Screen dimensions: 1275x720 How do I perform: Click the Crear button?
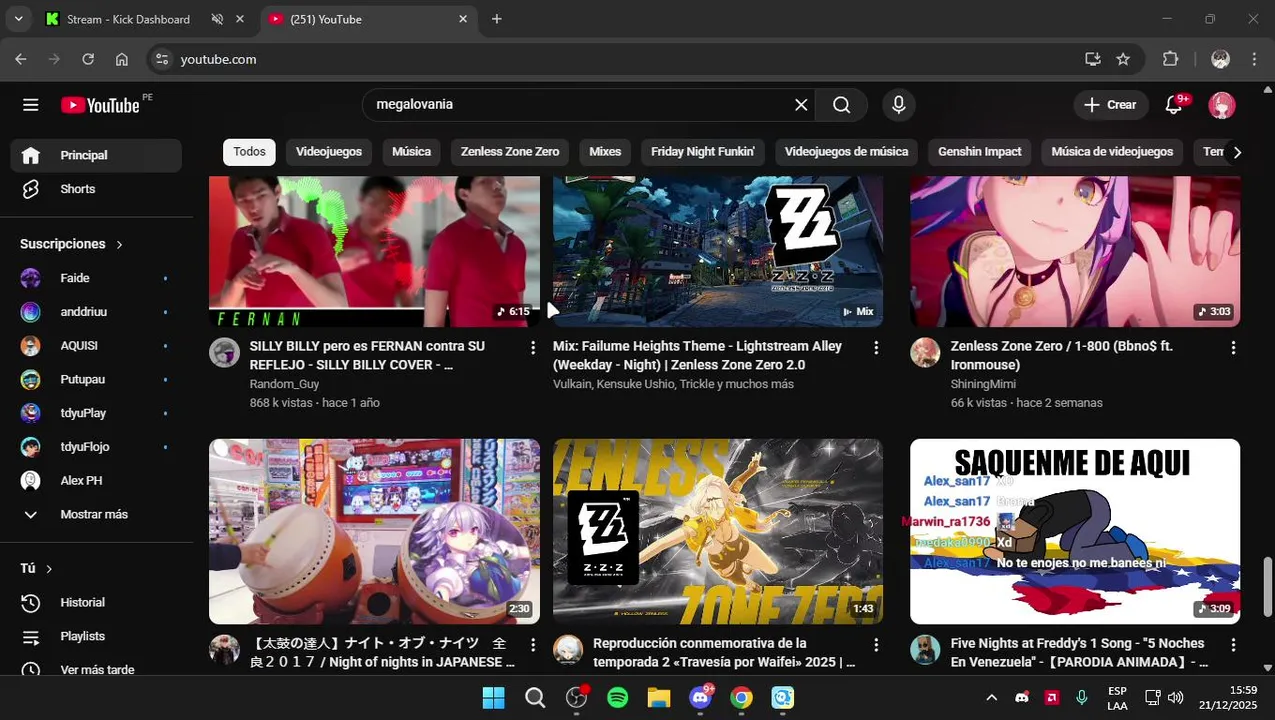tap(1110, 105)
